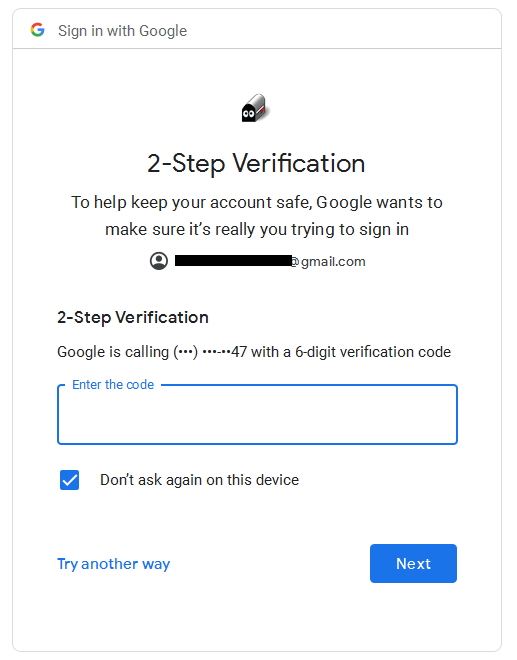Click the To help keep your account safe line
Image resolution: width=517 pixels, height=660 pixels.
(257, 202)
